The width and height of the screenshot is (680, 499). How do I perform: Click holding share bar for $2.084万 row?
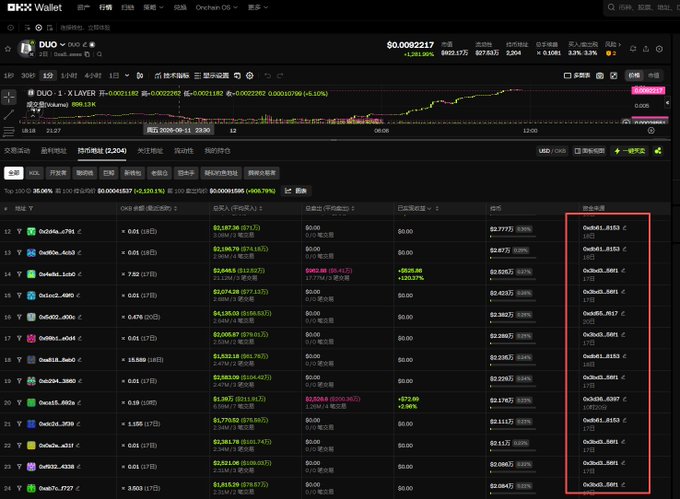(x=513, y=493)
